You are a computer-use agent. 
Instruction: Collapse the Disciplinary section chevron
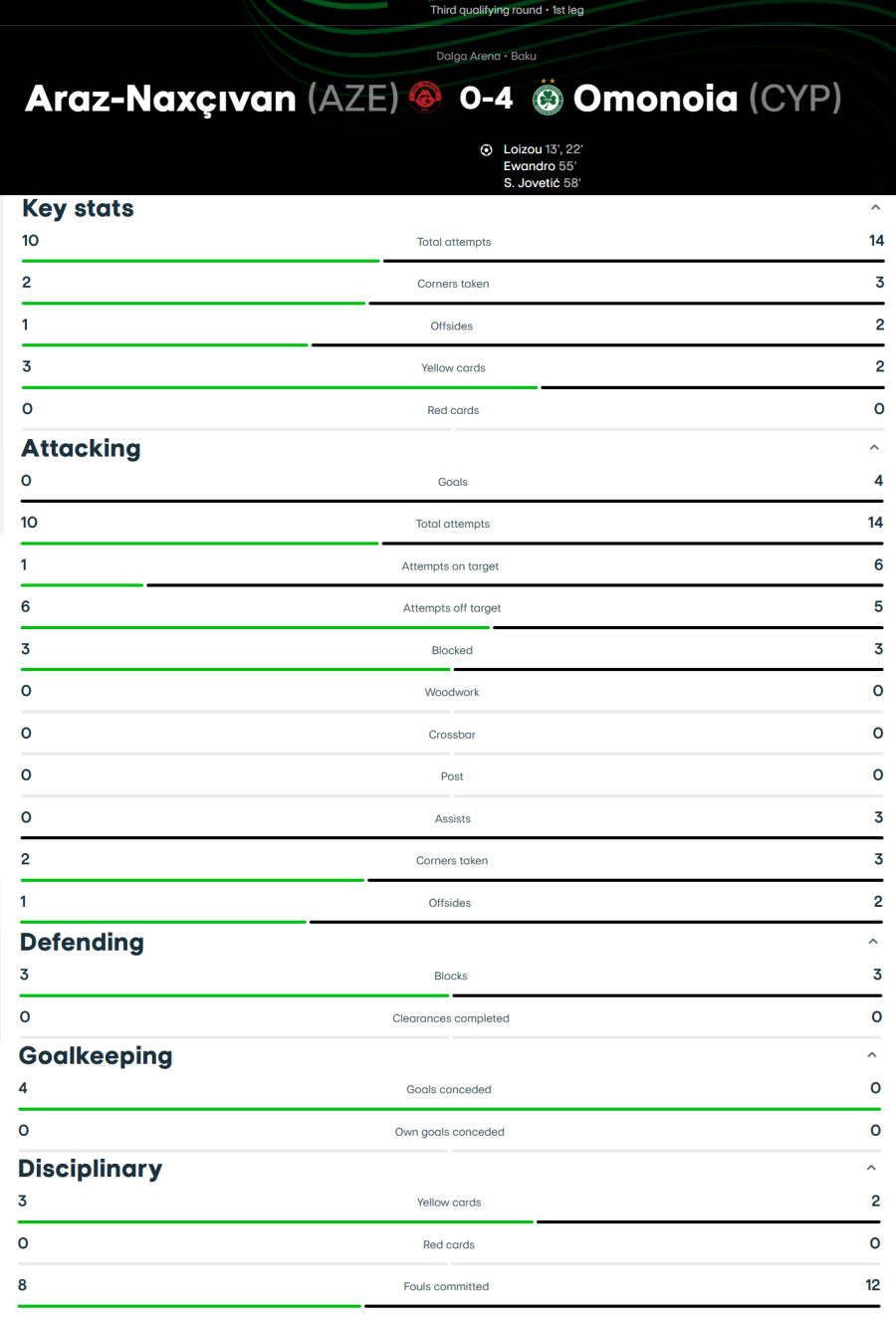tap(871, 1169)
